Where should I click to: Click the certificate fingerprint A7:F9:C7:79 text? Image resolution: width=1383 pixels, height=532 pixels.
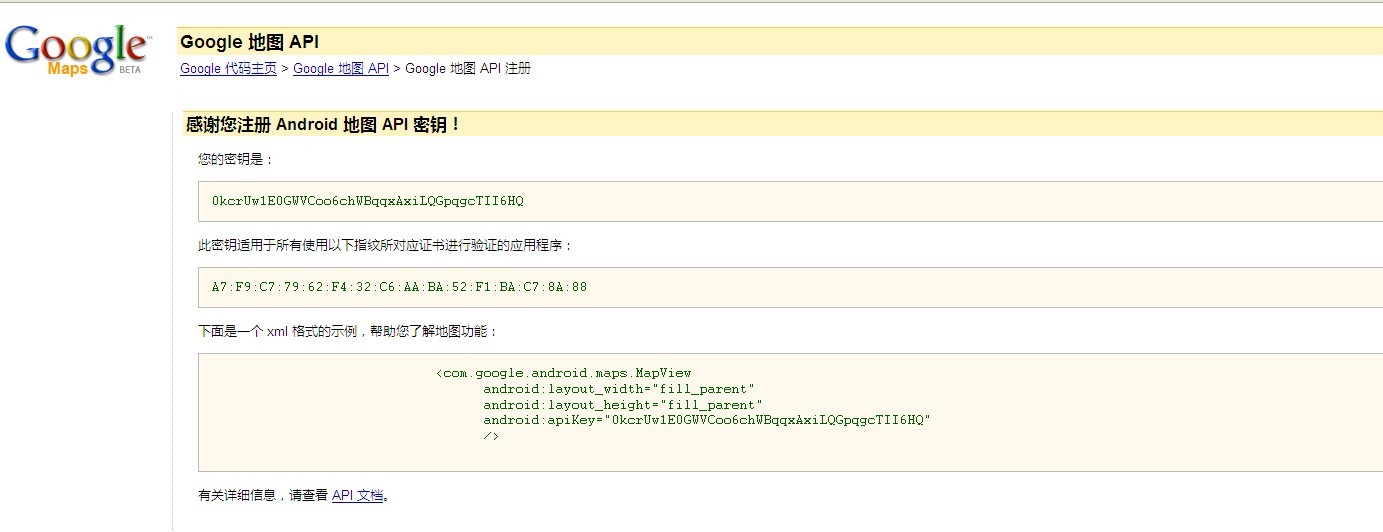pyautogui.click(x=399, y=287)
